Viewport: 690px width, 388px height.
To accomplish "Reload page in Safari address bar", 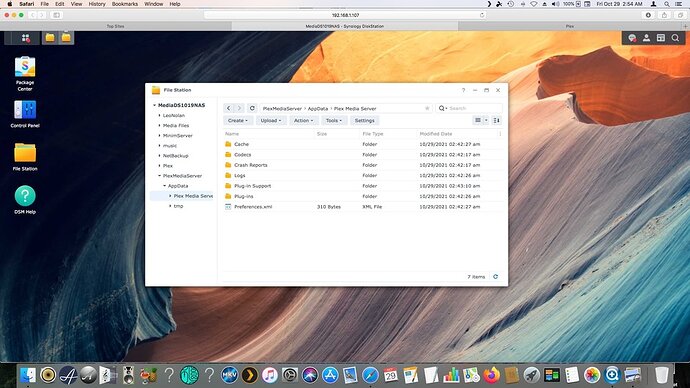I will [x=482, y=15].
